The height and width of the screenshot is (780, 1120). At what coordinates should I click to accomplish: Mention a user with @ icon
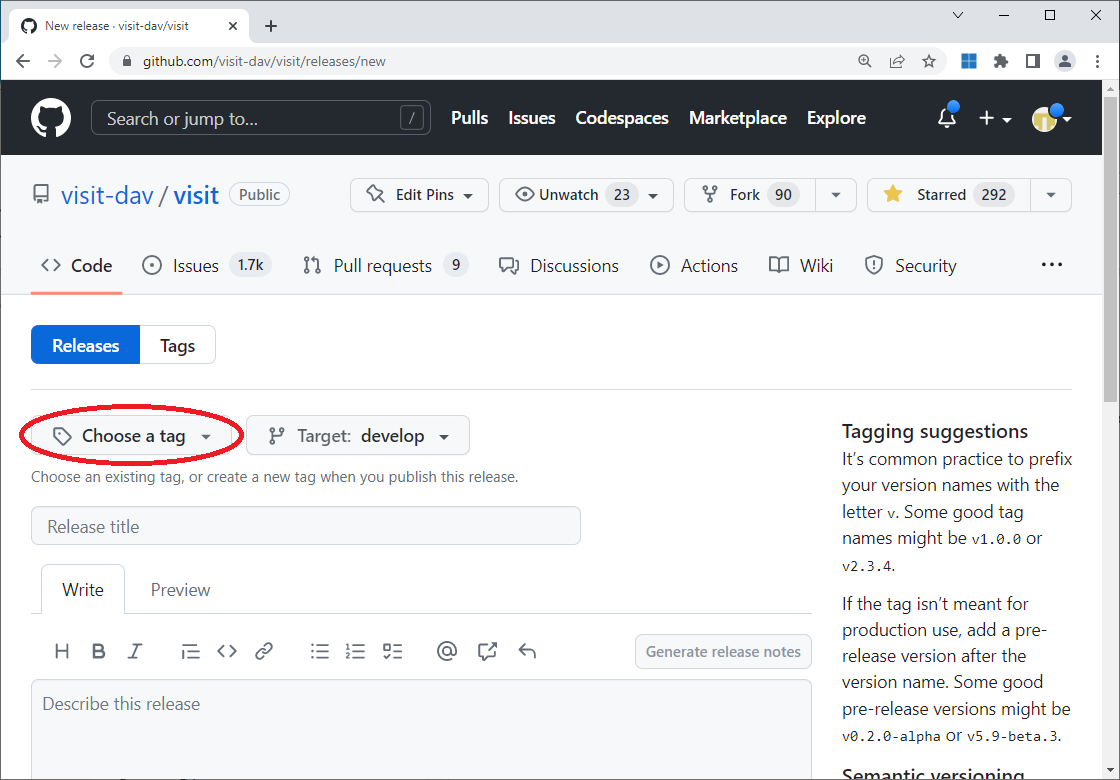pos(447,651)
